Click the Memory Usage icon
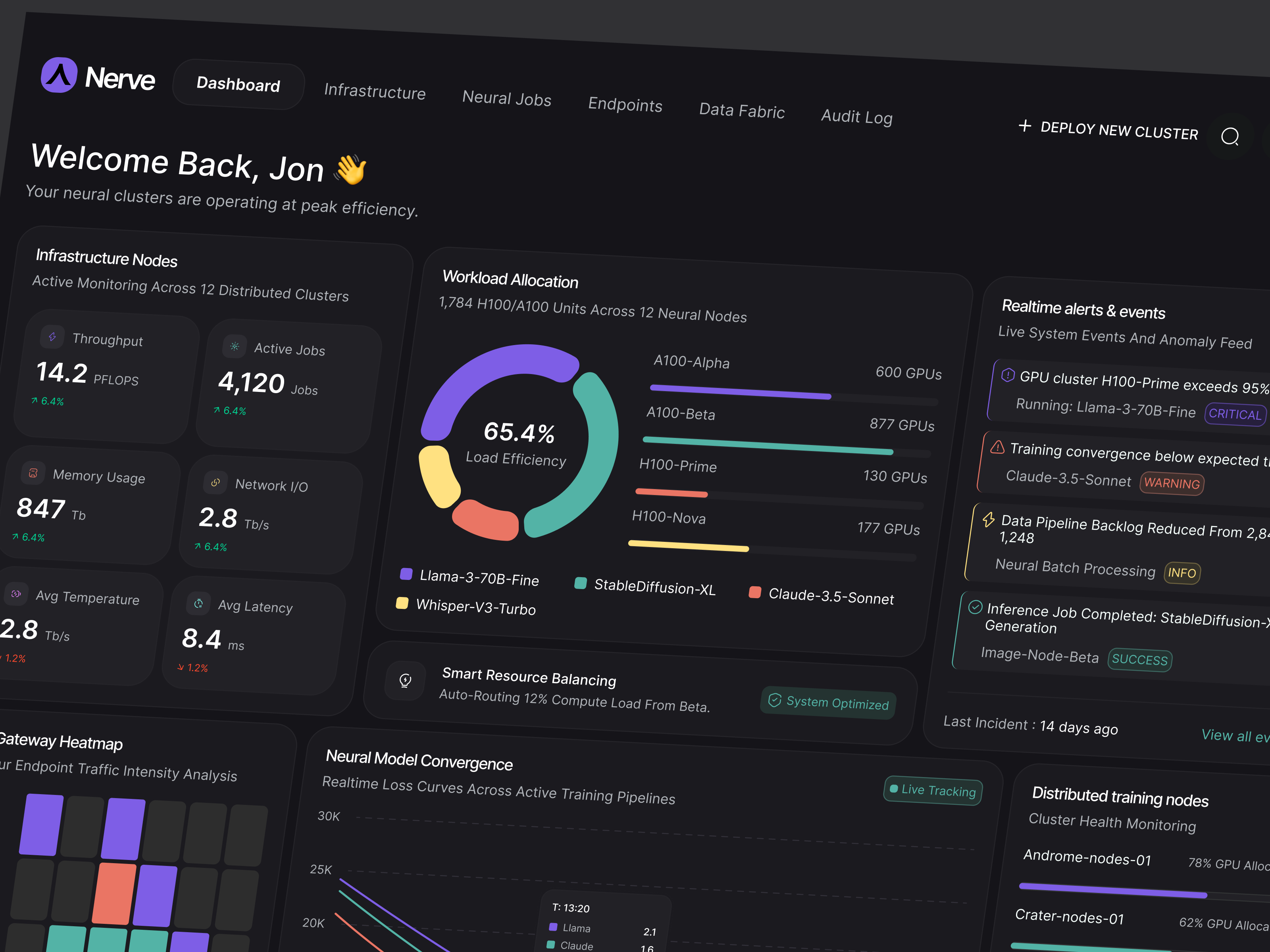Viewport: 1270px width, 952px height. coord(33,473)
